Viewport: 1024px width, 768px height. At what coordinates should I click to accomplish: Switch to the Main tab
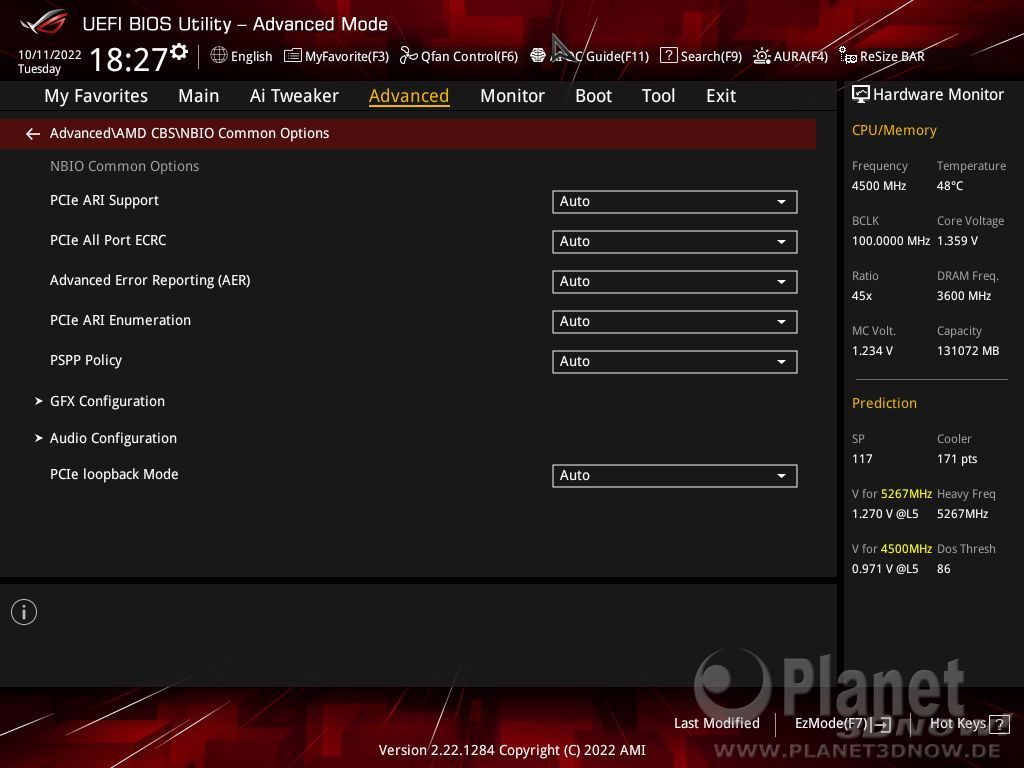tap(199, 96)
